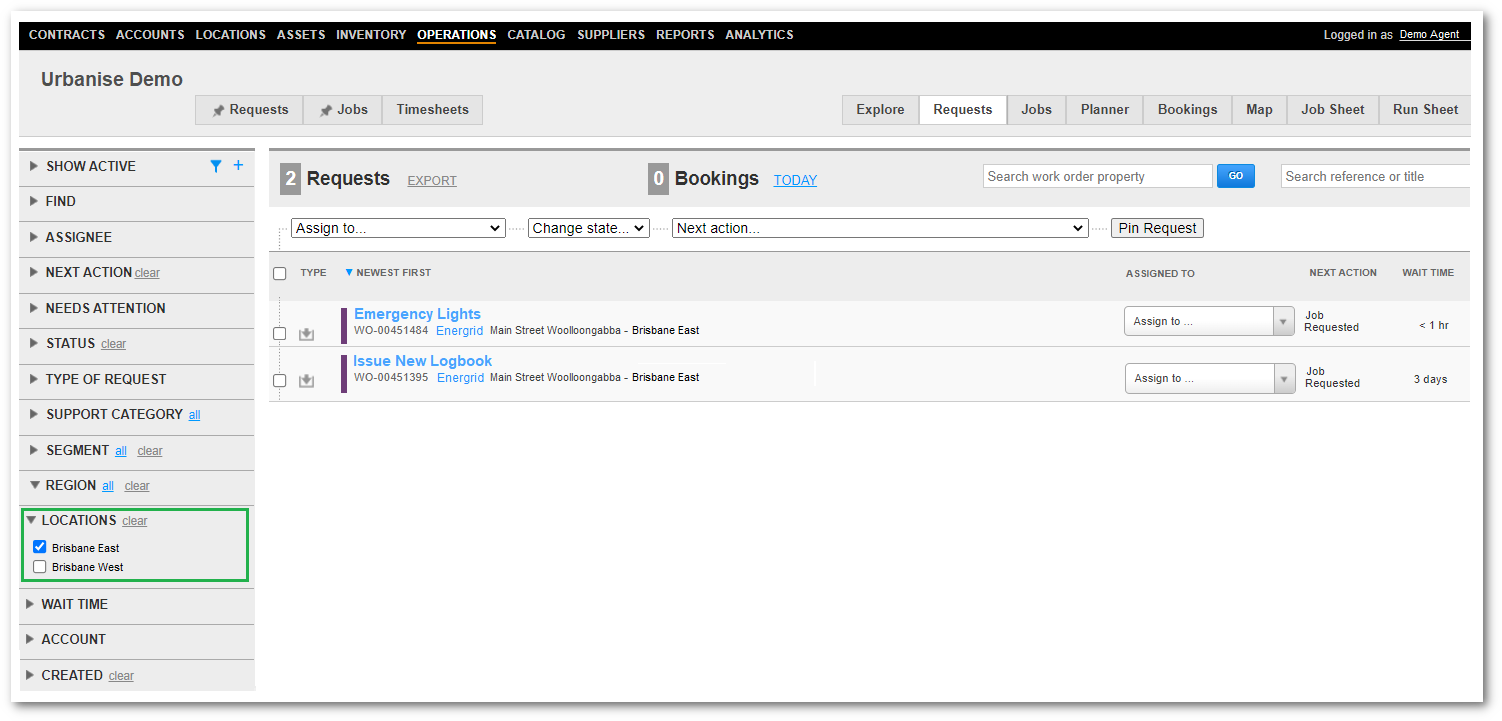Tick the select-all requests header checkbox
The image size is (1502, 721).
click(x=280, y=273)
